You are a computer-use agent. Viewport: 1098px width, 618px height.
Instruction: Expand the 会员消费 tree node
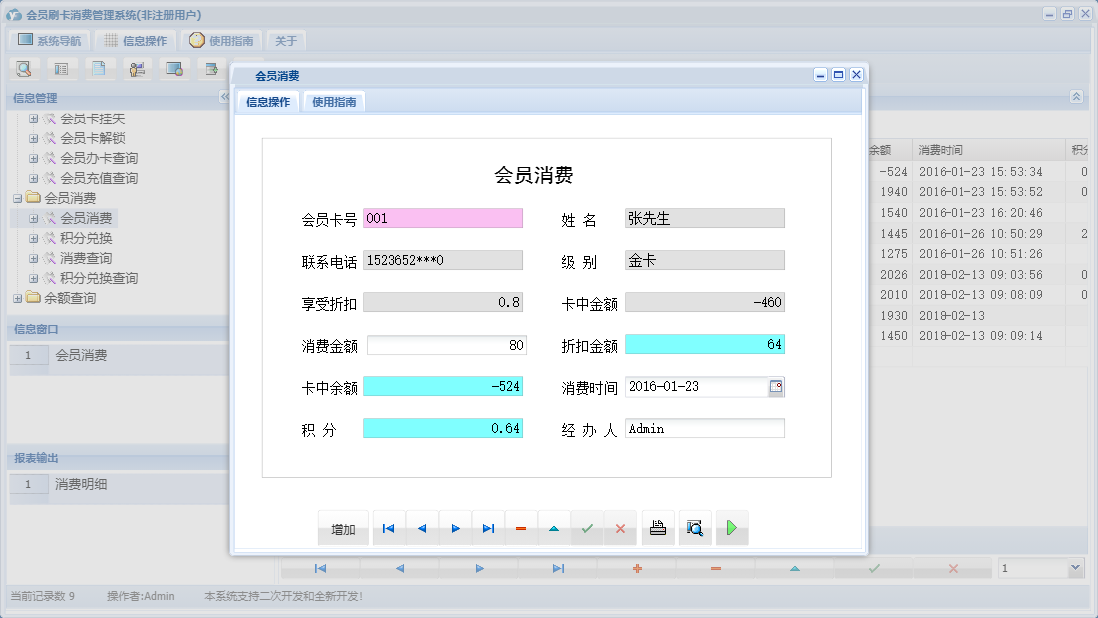tap(33, 218)
